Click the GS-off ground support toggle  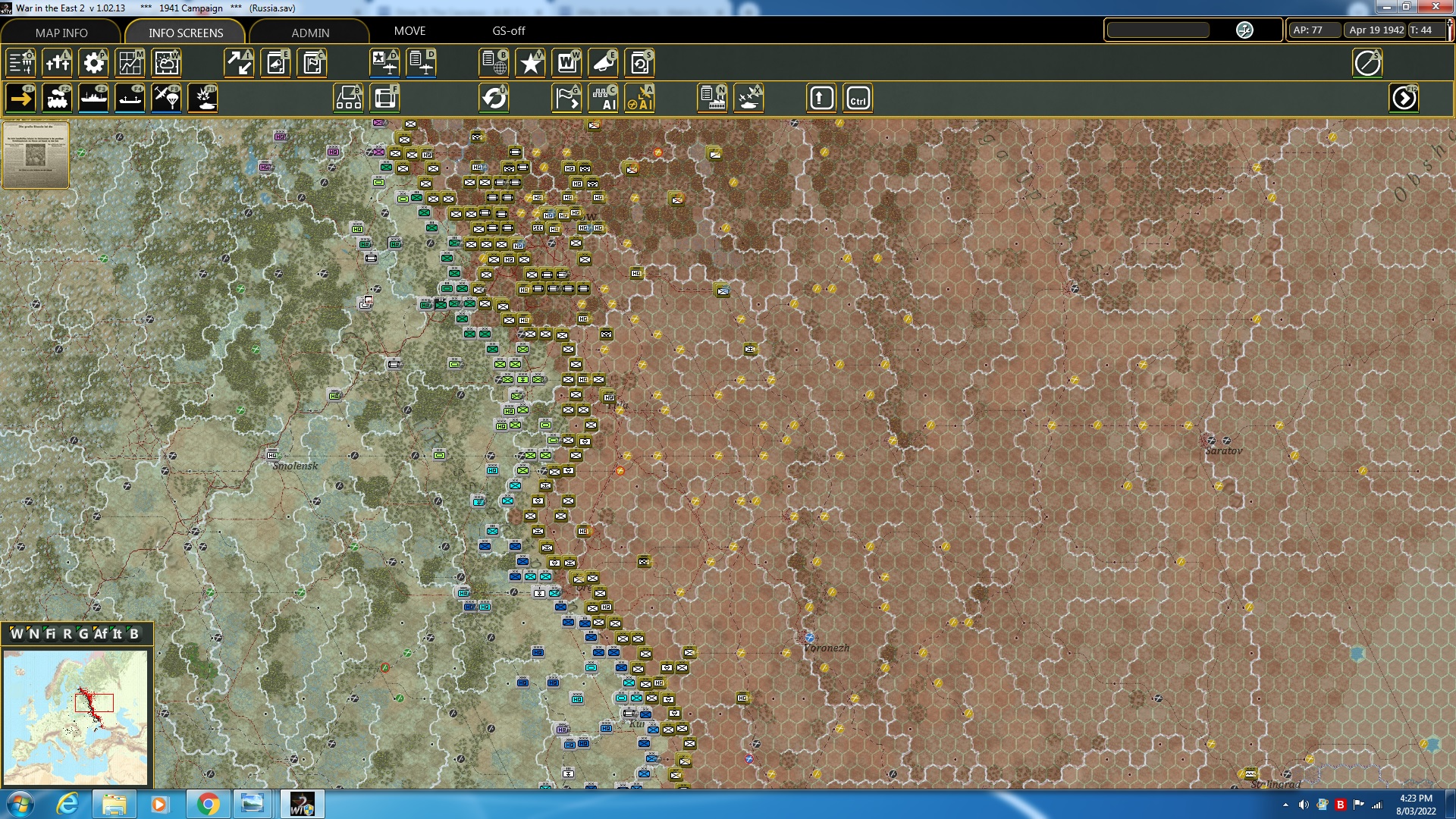(x=508, y=31)
